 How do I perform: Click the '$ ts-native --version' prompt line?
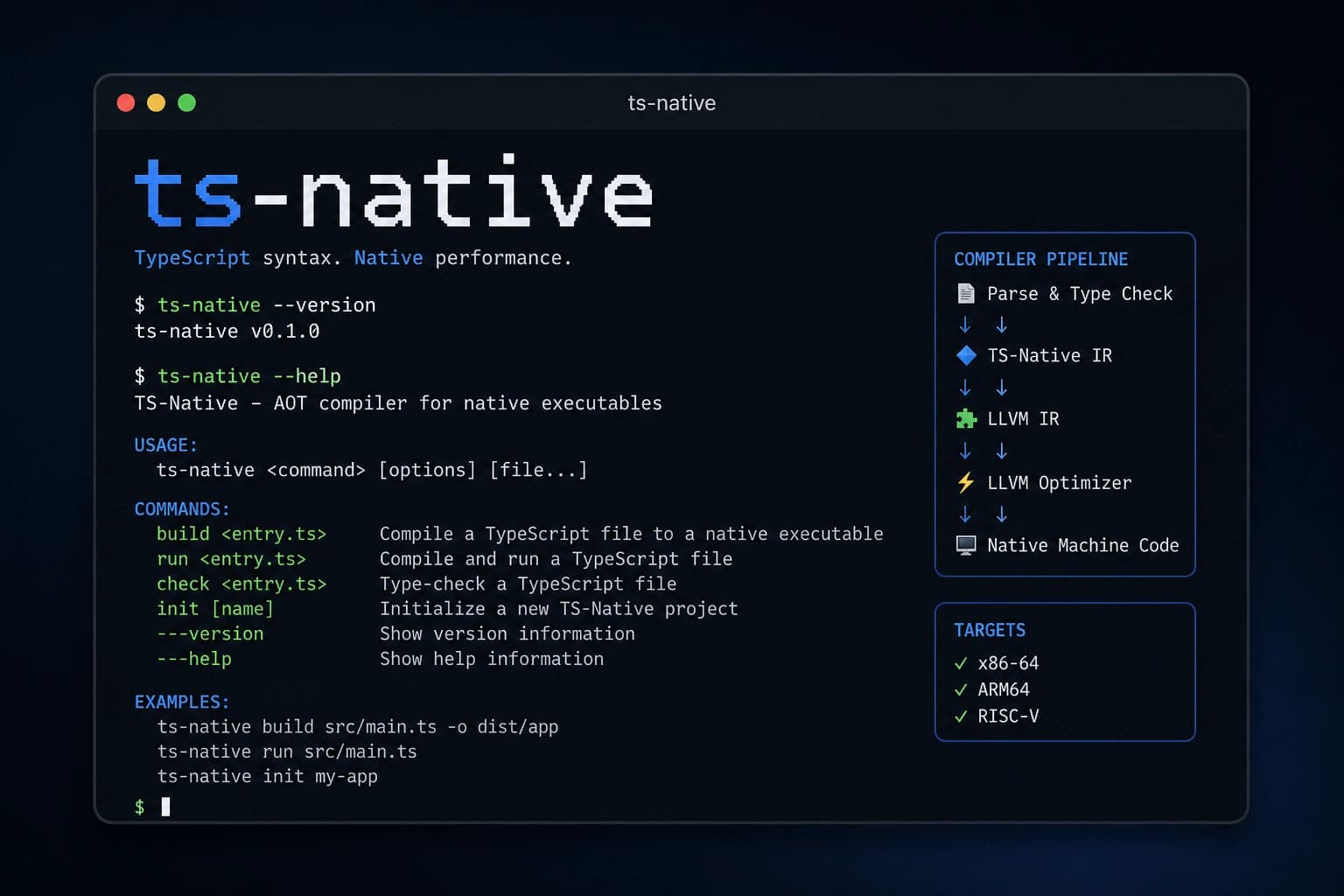click(x=255, y=304)
